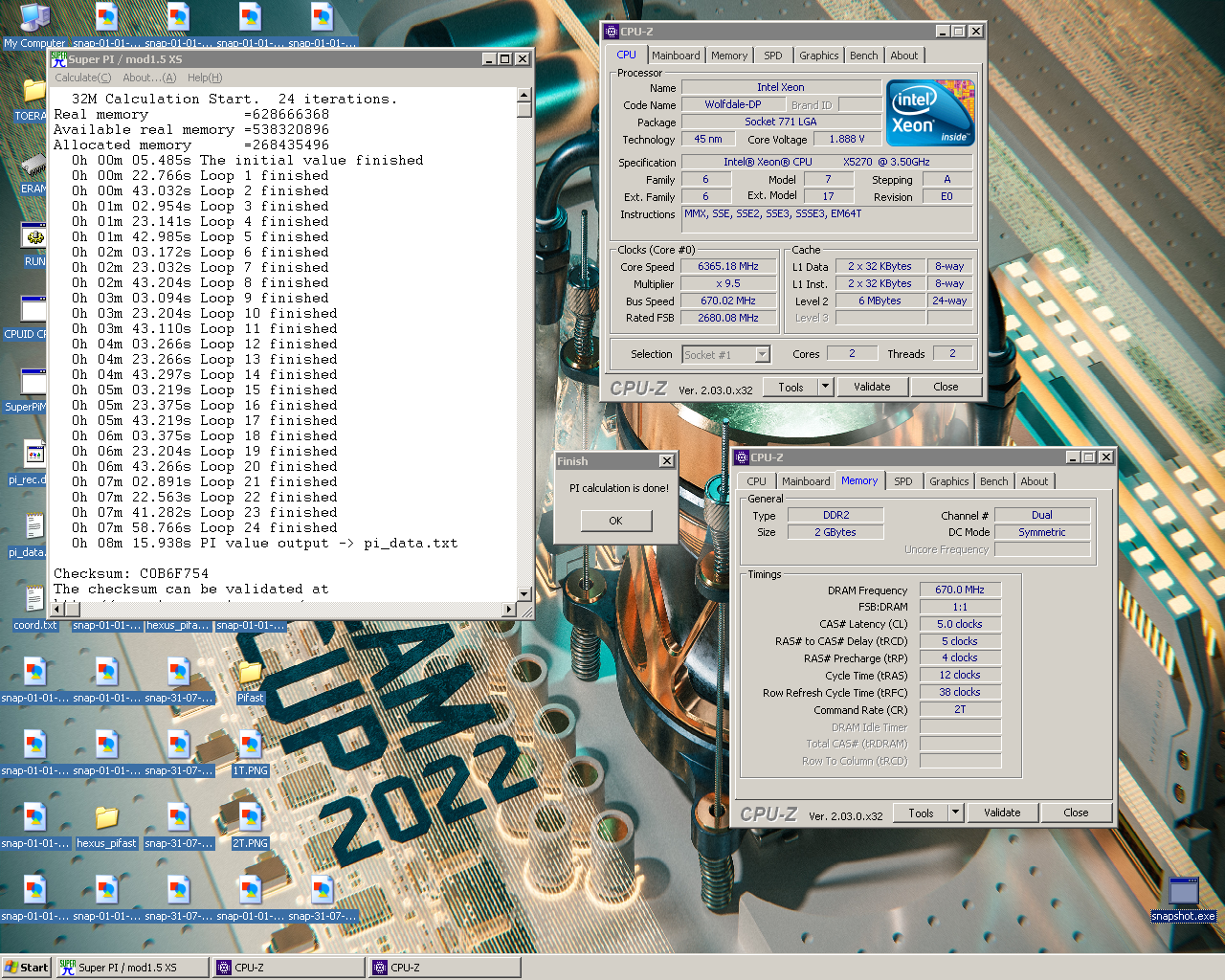Open About tab in upper CPU-Z window

coord(904,56)
